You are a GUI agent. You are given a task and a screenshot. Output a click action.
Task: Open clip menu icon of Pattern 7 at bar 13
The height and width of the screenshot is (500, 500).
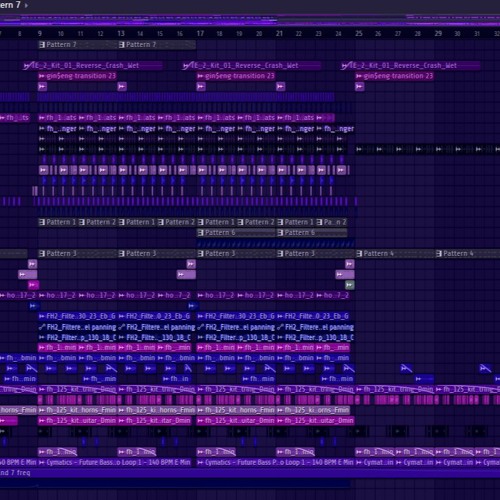tap(122, 45)
